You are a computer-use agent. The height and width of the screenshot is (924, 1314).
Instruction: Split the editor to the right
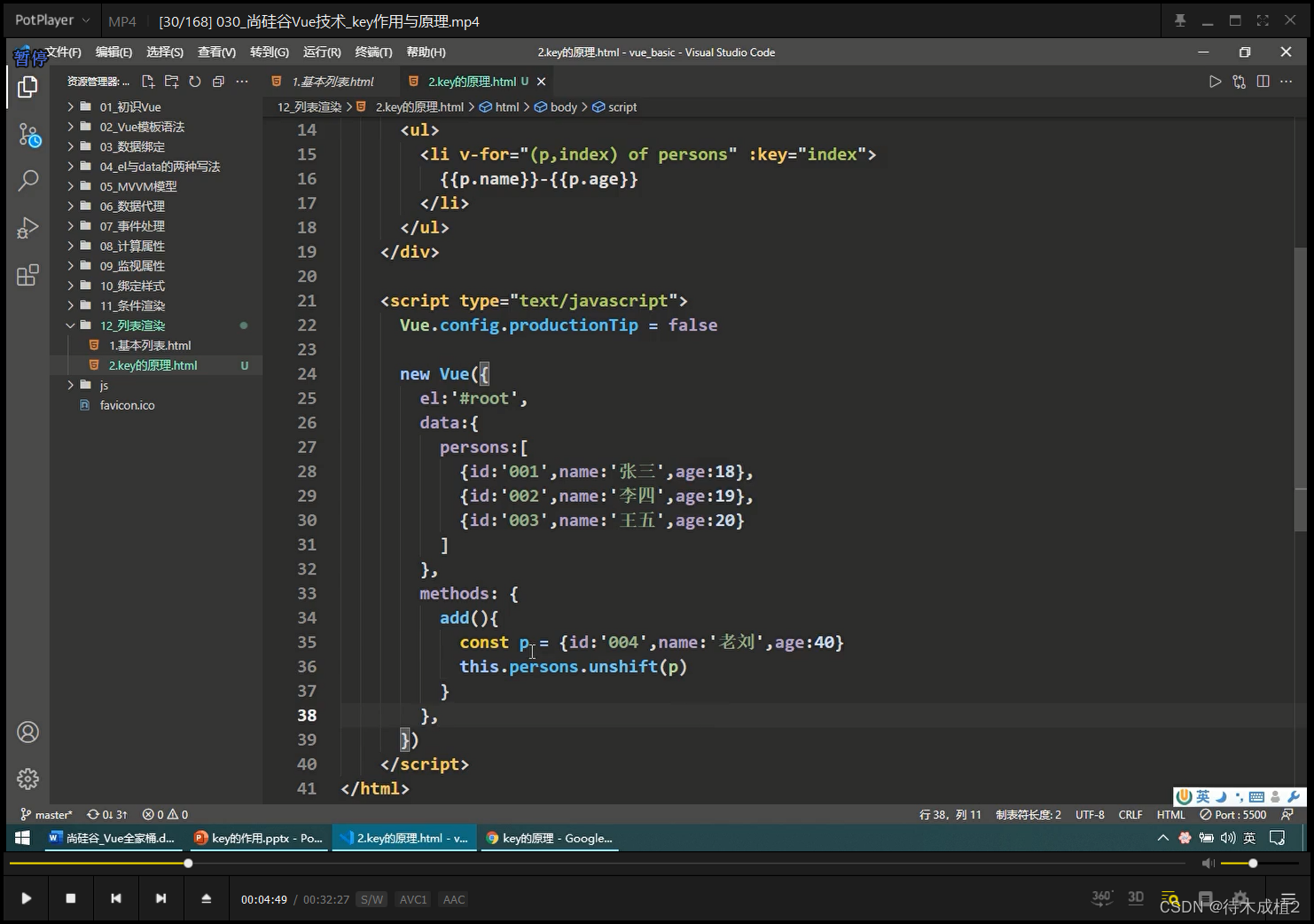[1263, 82]
